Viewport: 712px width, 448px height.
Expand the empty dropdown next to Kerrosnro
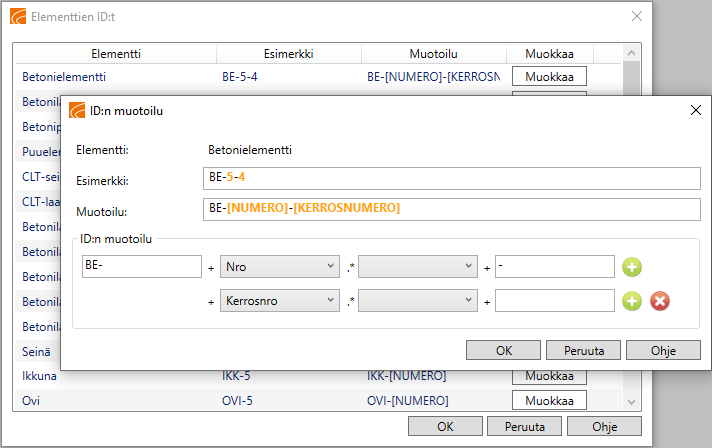tap(418, 301)
